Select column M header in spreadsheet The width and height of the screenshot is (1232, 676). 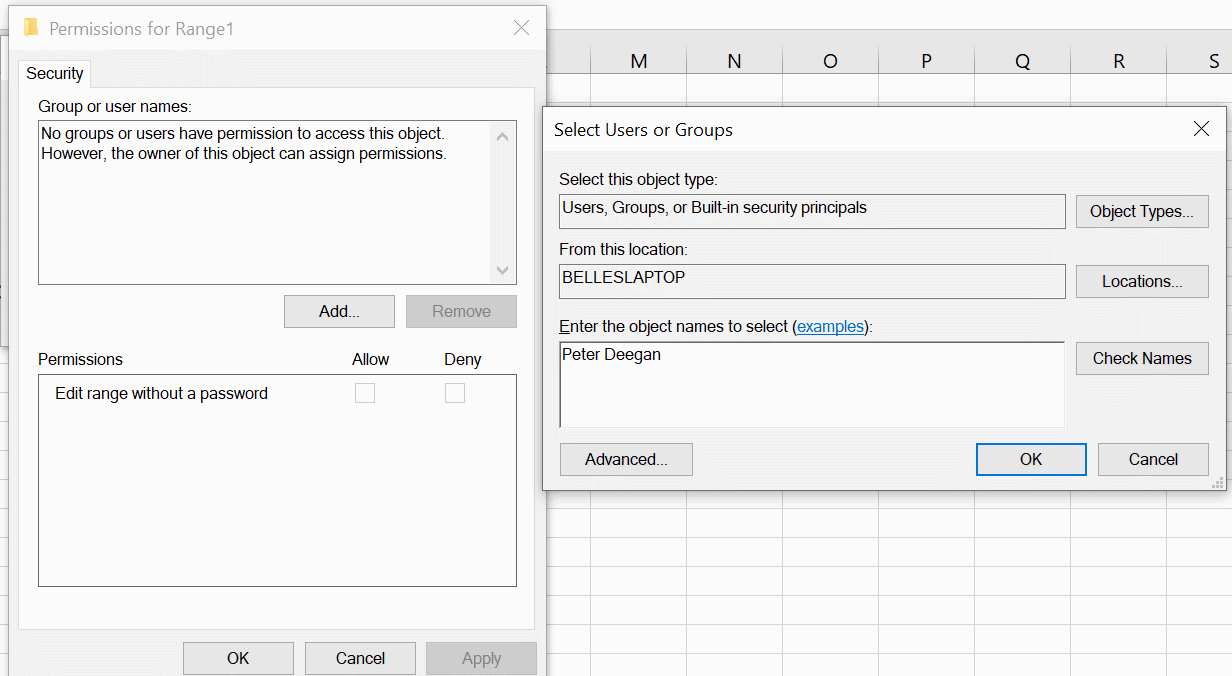(x=638, y=62)
